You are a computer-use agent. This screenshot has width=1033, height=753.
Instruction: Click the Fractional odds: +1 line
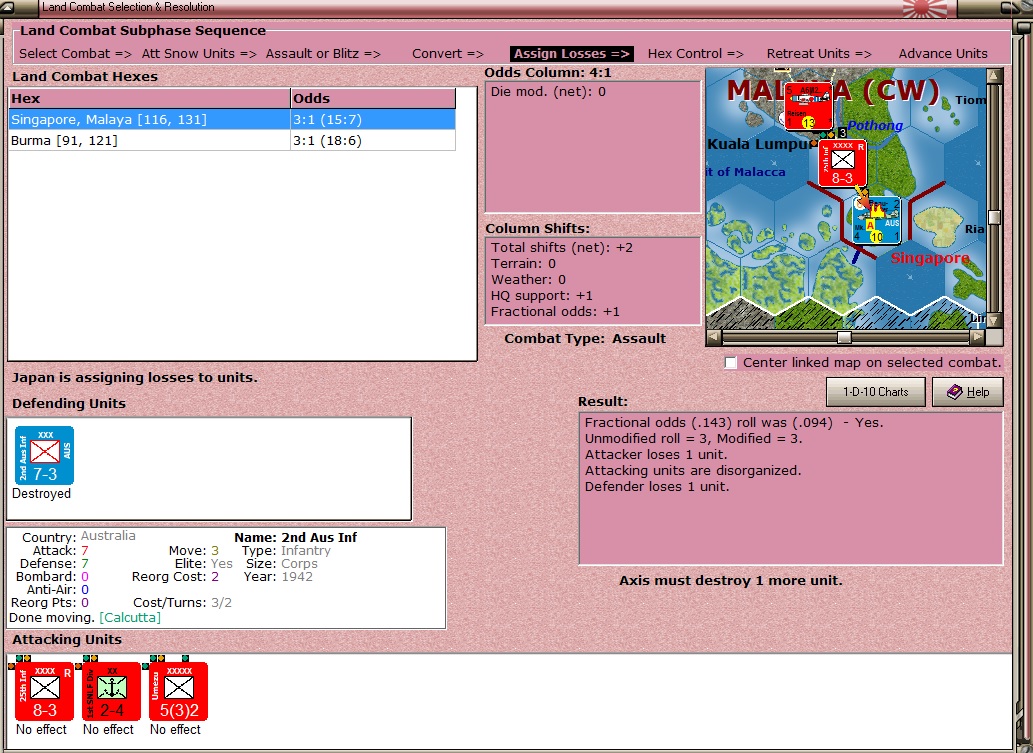tap(555, 312)
